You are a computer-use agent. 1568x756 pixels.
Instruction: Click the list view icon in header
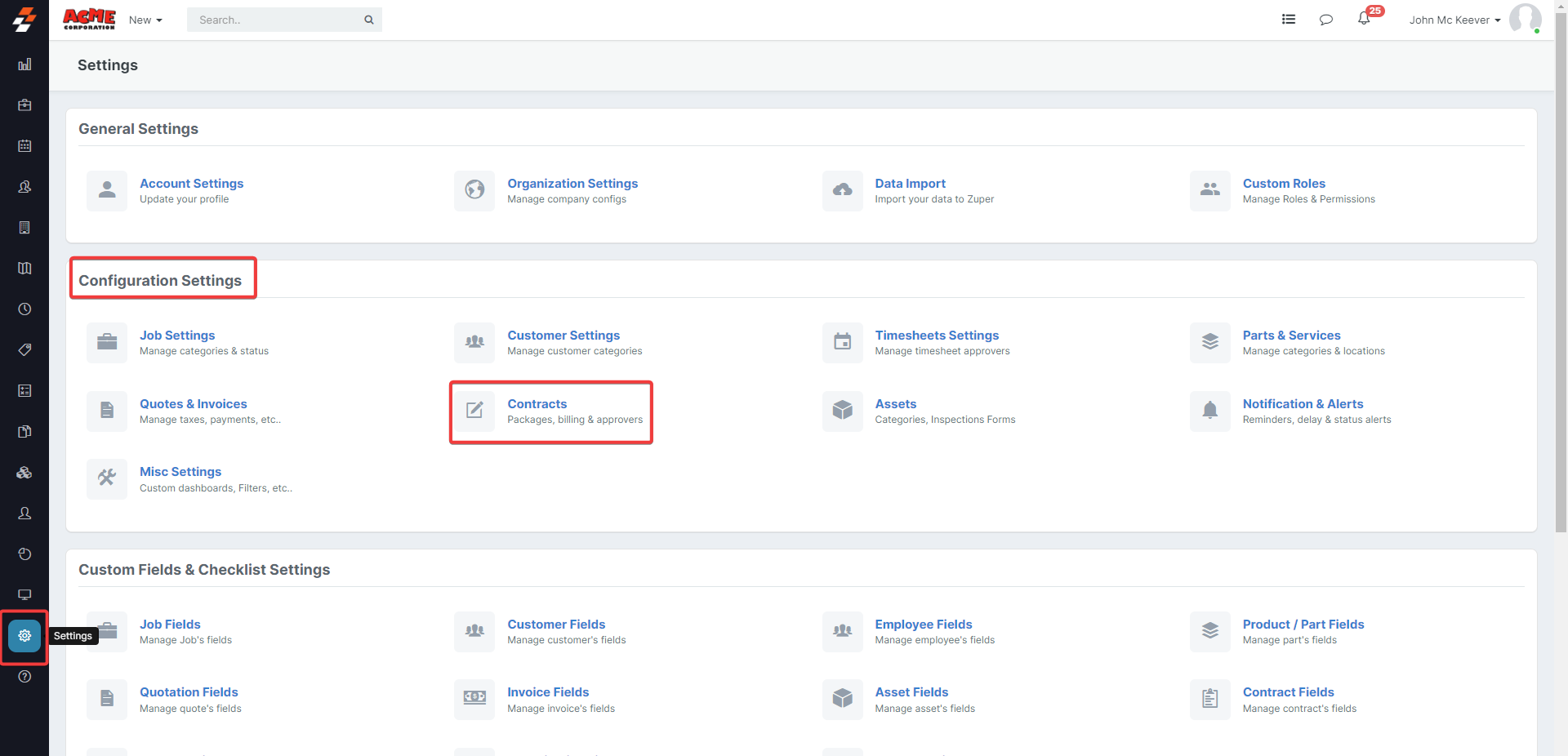pos(1289,20)
